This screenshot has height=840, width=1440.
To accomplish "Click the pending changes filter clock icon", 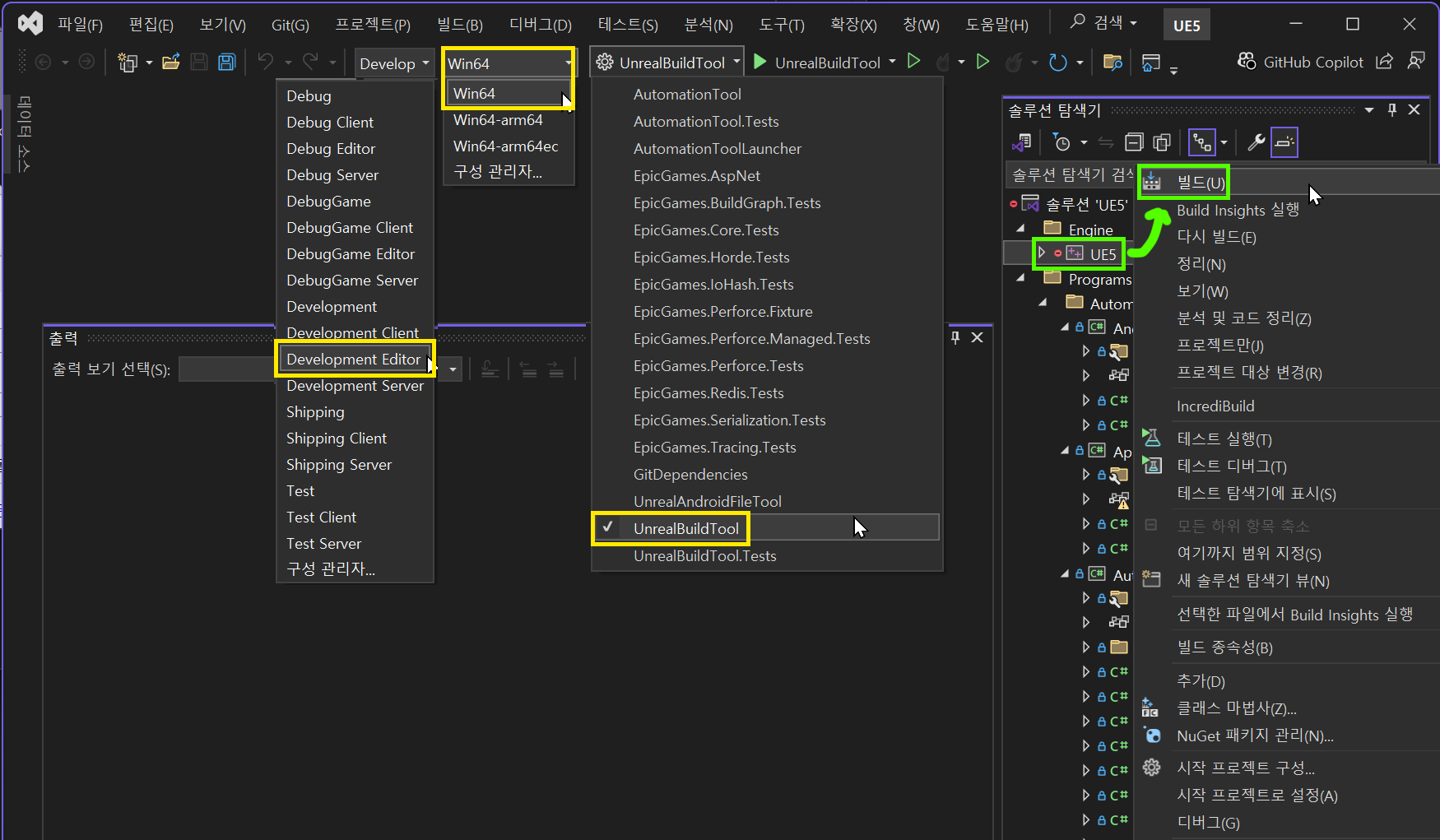I will pyautogui.click(x=1061, y=143).
